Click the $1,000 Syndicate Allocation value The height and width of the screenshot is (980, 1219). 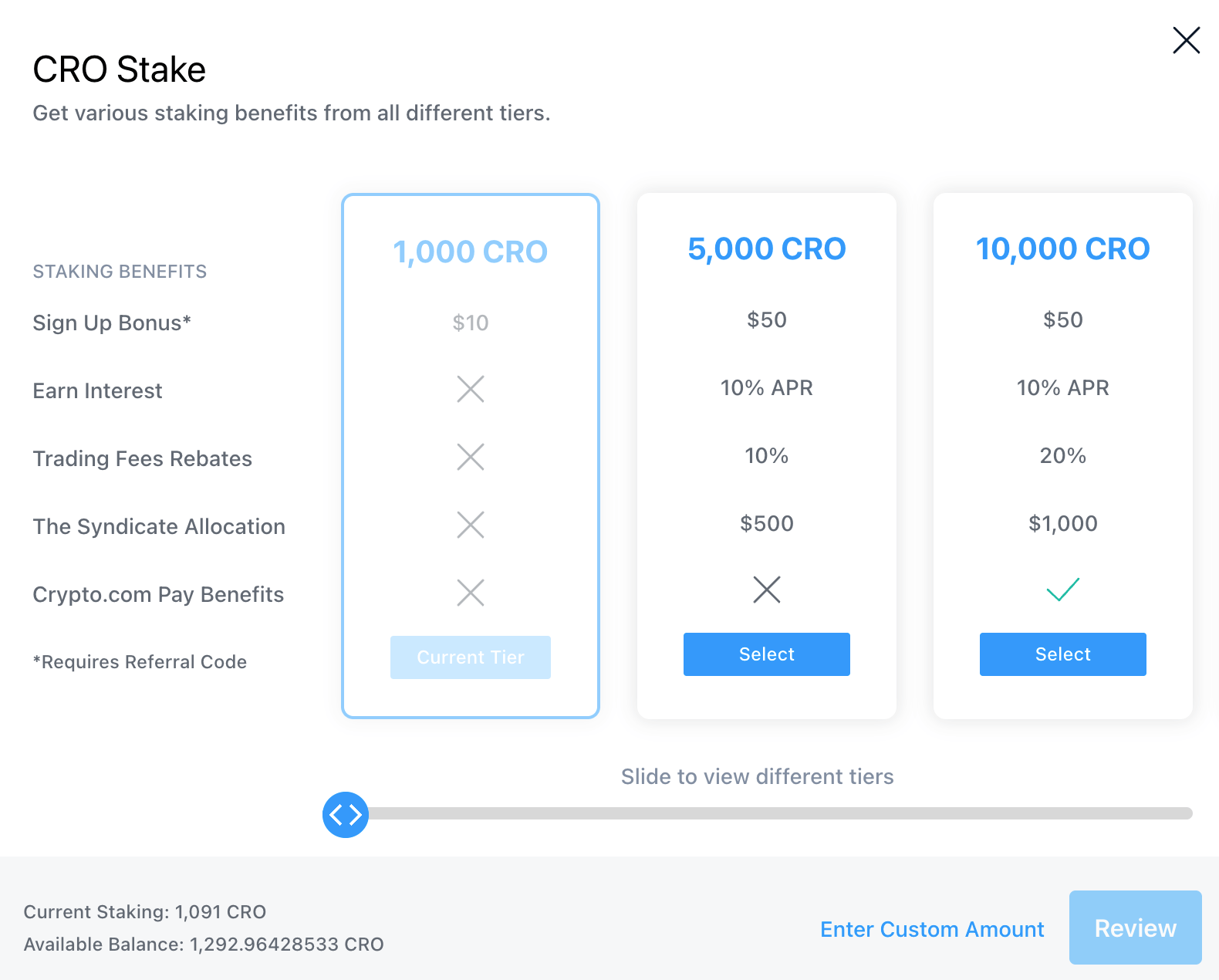pos(1062,523)
